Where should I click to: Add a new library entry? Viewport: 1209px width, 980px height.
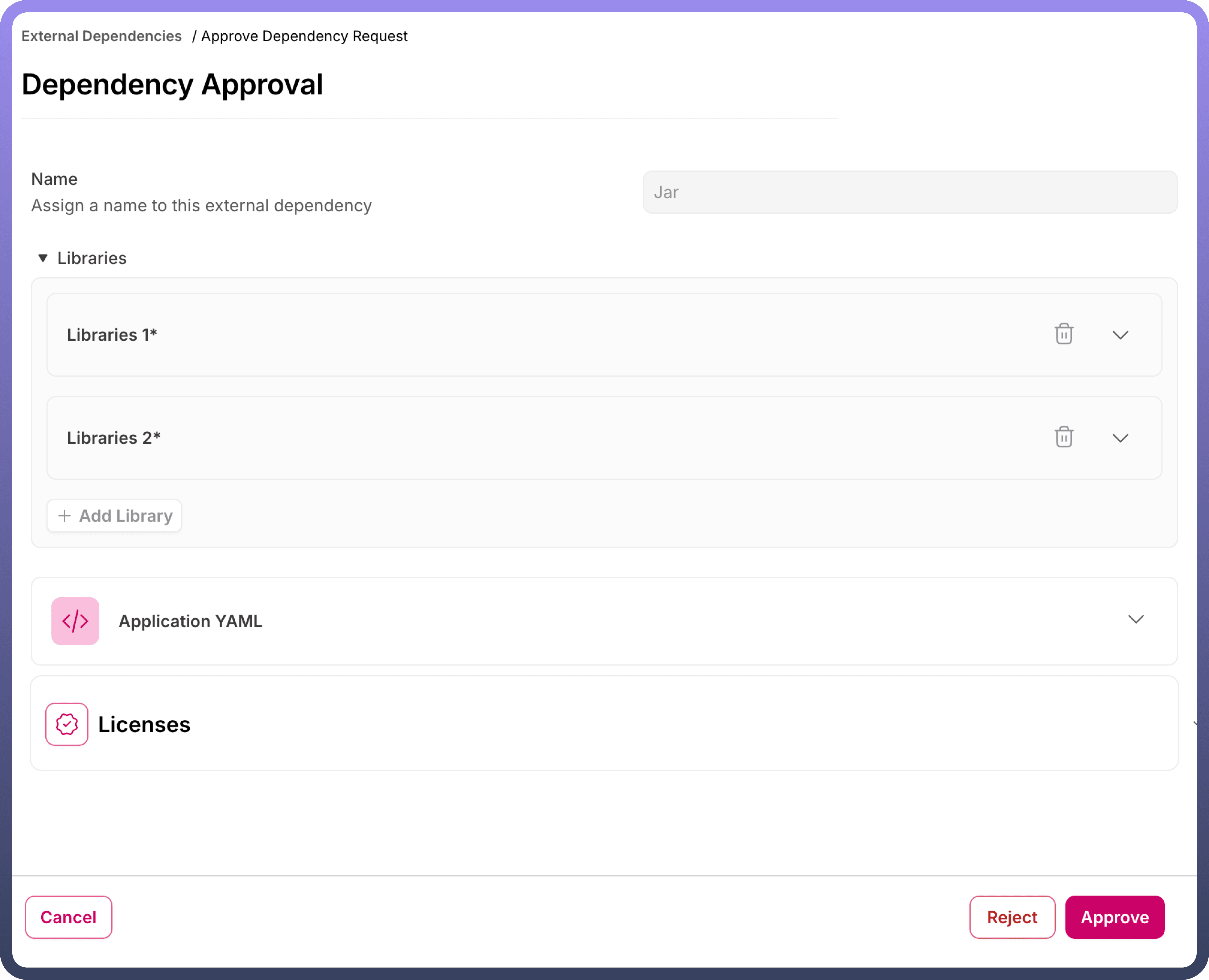(115, 515)
